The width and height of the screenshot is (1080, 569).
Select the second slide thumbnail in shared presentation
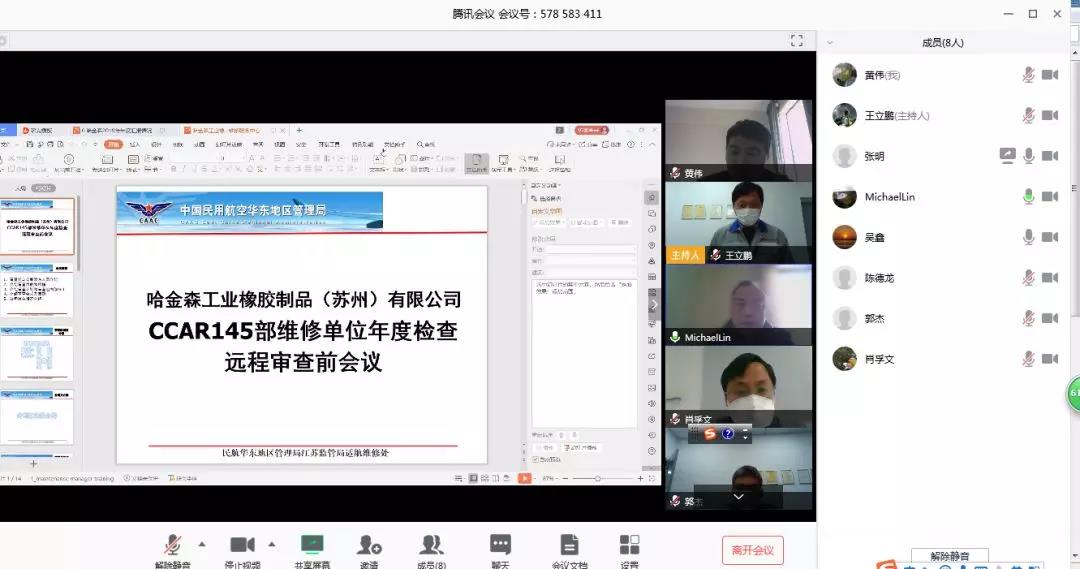37,290
